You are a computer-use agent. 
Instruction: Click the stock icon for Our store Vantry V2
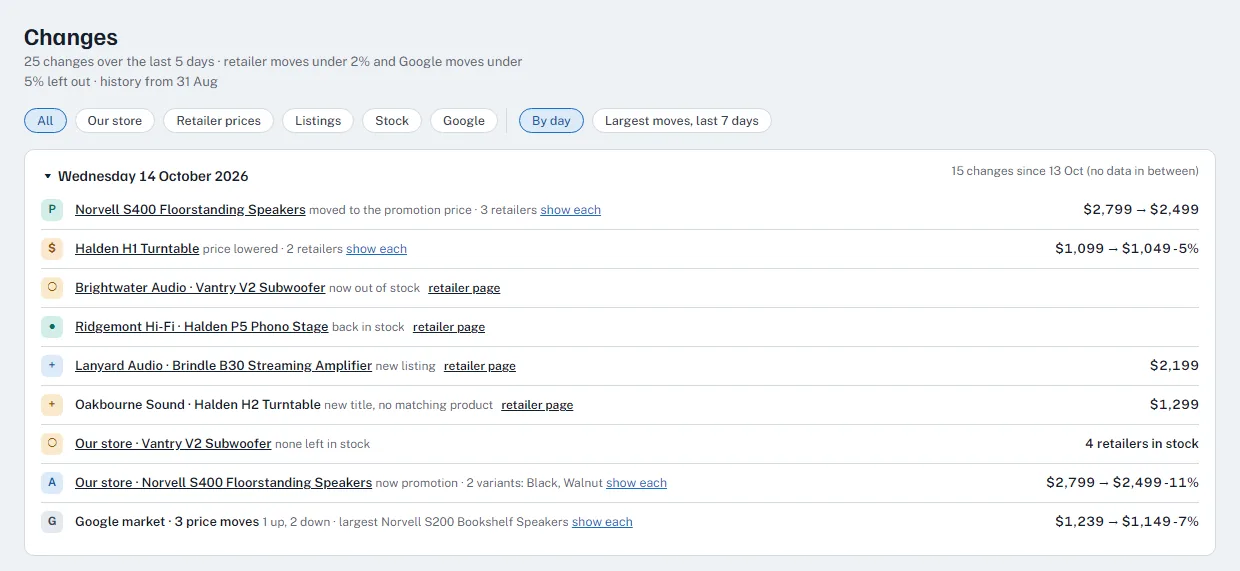[52, 444]
